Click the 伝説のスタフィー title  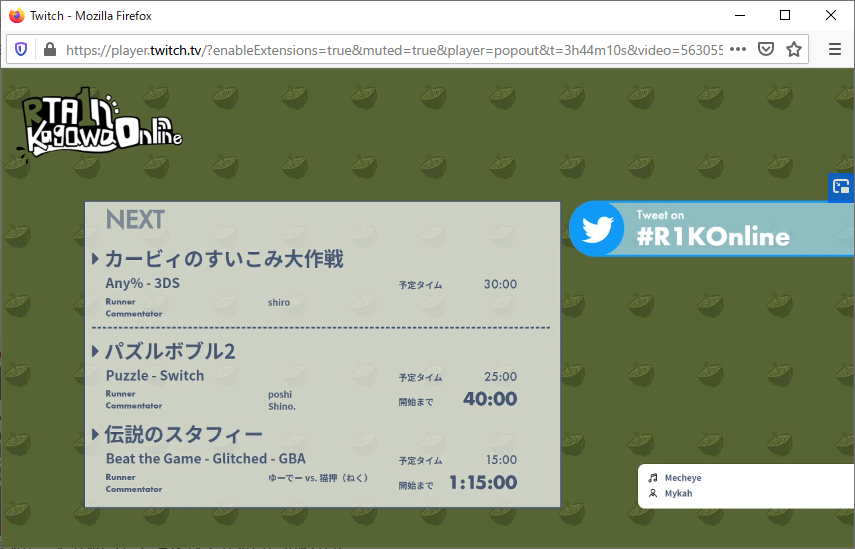point(184,435)
